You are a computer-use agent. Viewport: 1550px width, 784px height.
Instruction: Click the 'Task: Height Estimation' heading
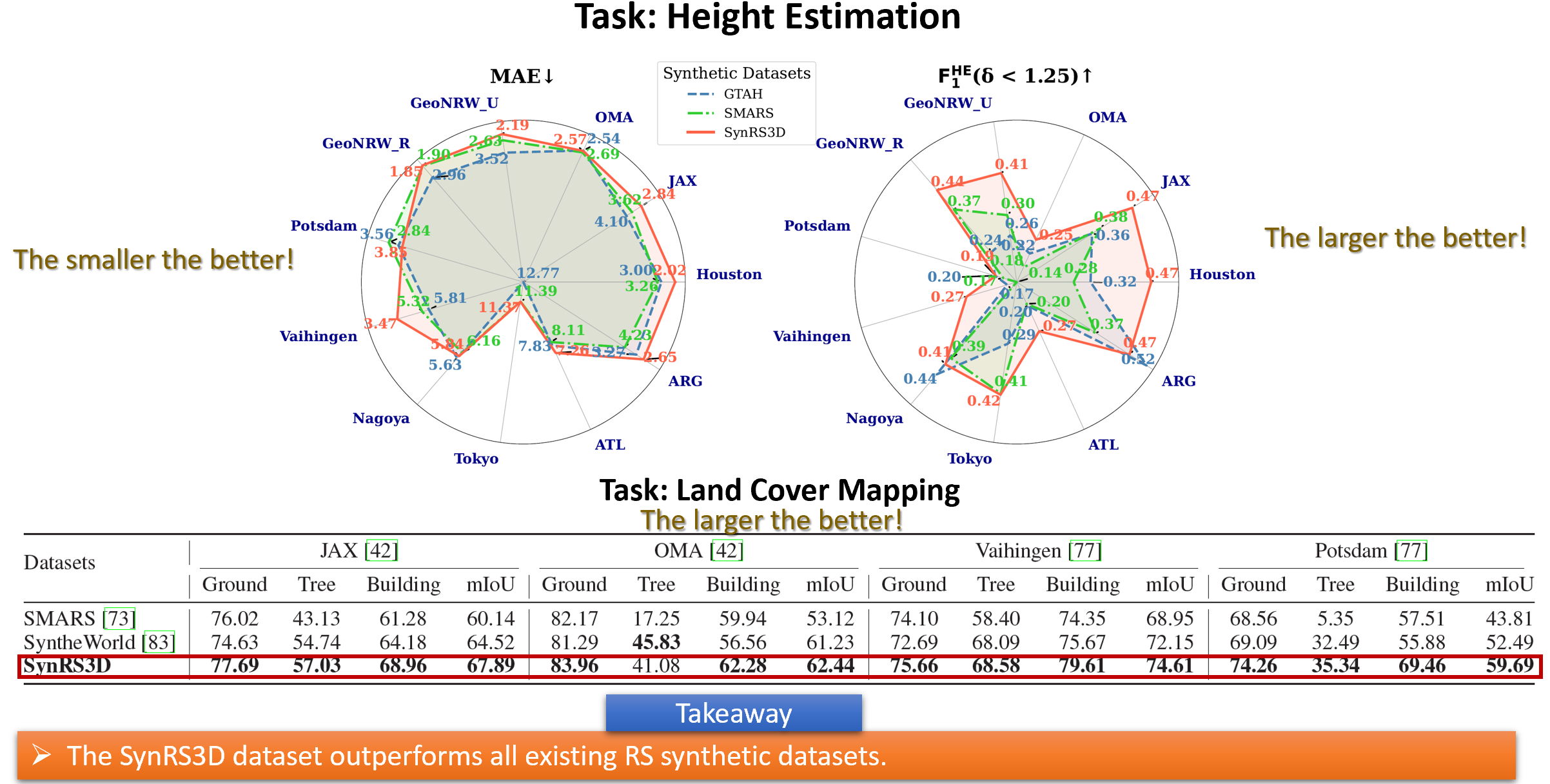click(x=767, y=17)
